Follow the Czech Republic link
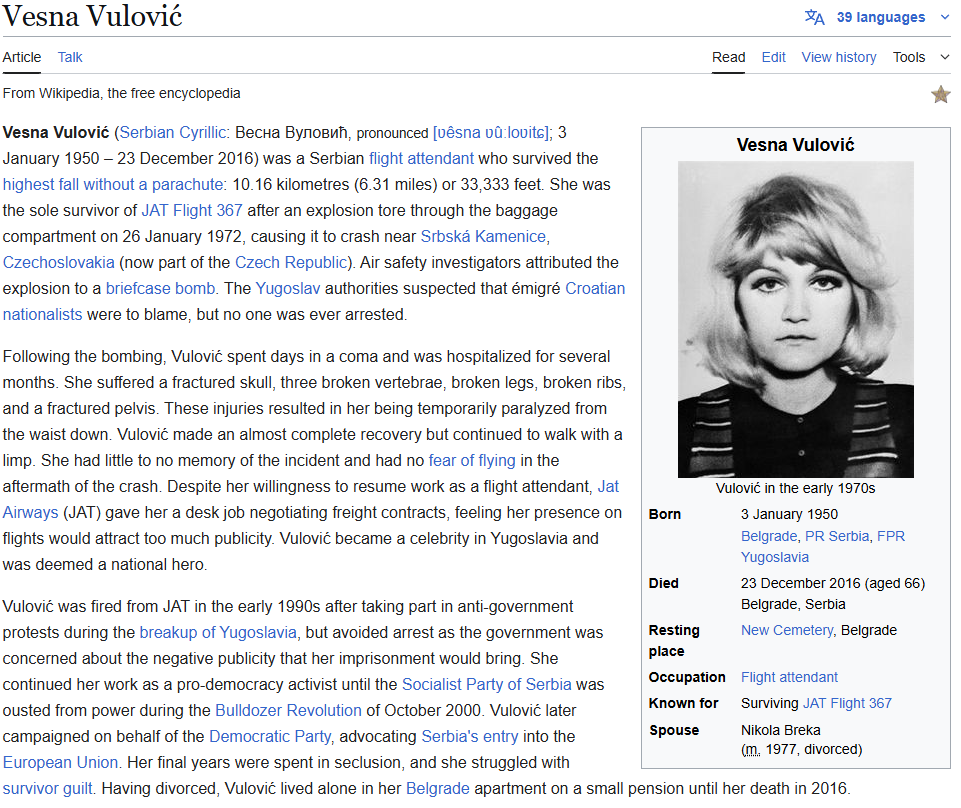Viewport: 961px width, 808px height. [x=291, y=262]
